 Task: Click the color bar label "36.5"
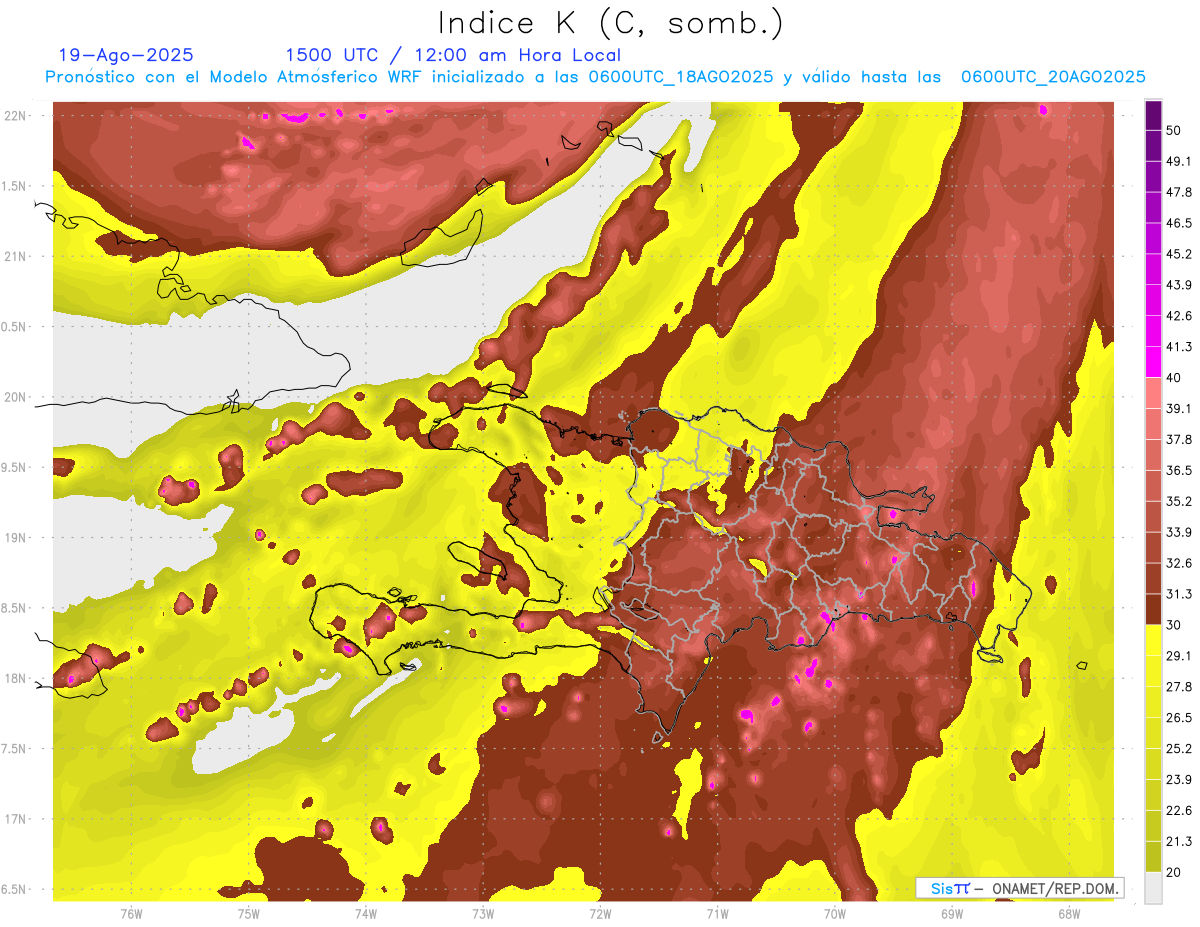1178,471
